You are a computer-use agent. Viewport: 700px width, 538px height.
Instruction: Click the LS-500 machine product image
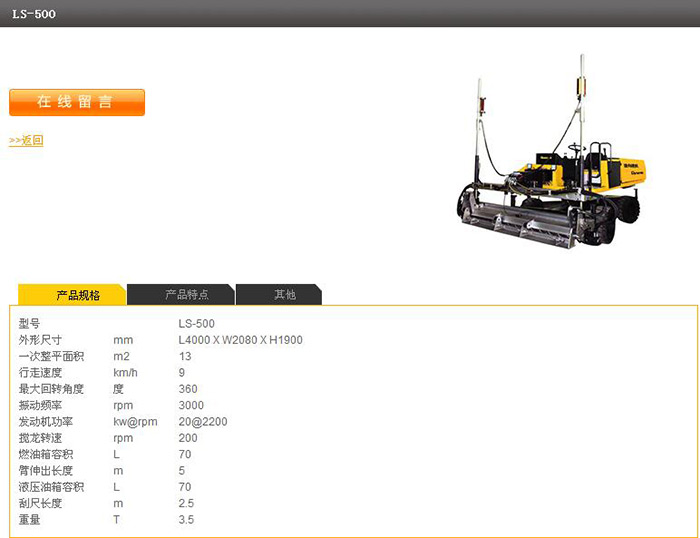point(551,152)
